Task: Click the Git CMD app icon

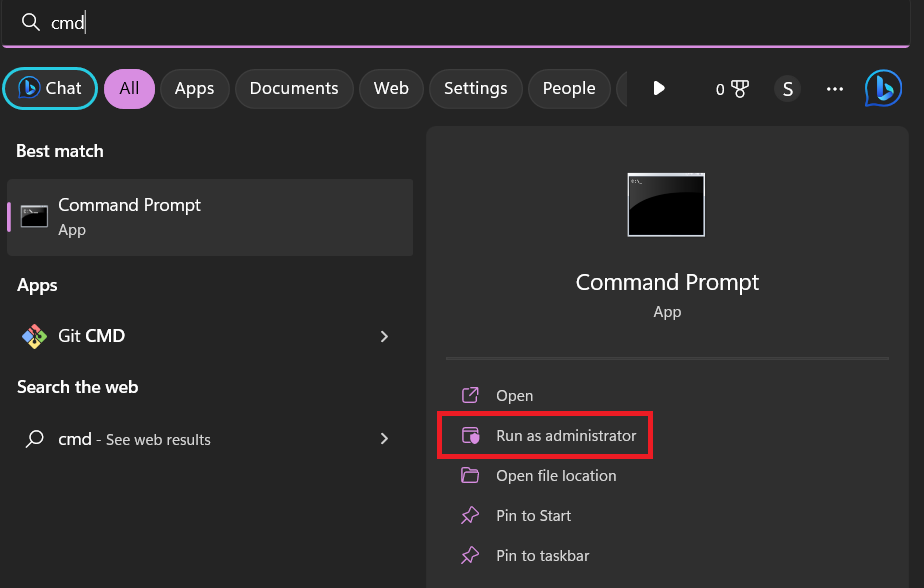Action: (34, 336)
